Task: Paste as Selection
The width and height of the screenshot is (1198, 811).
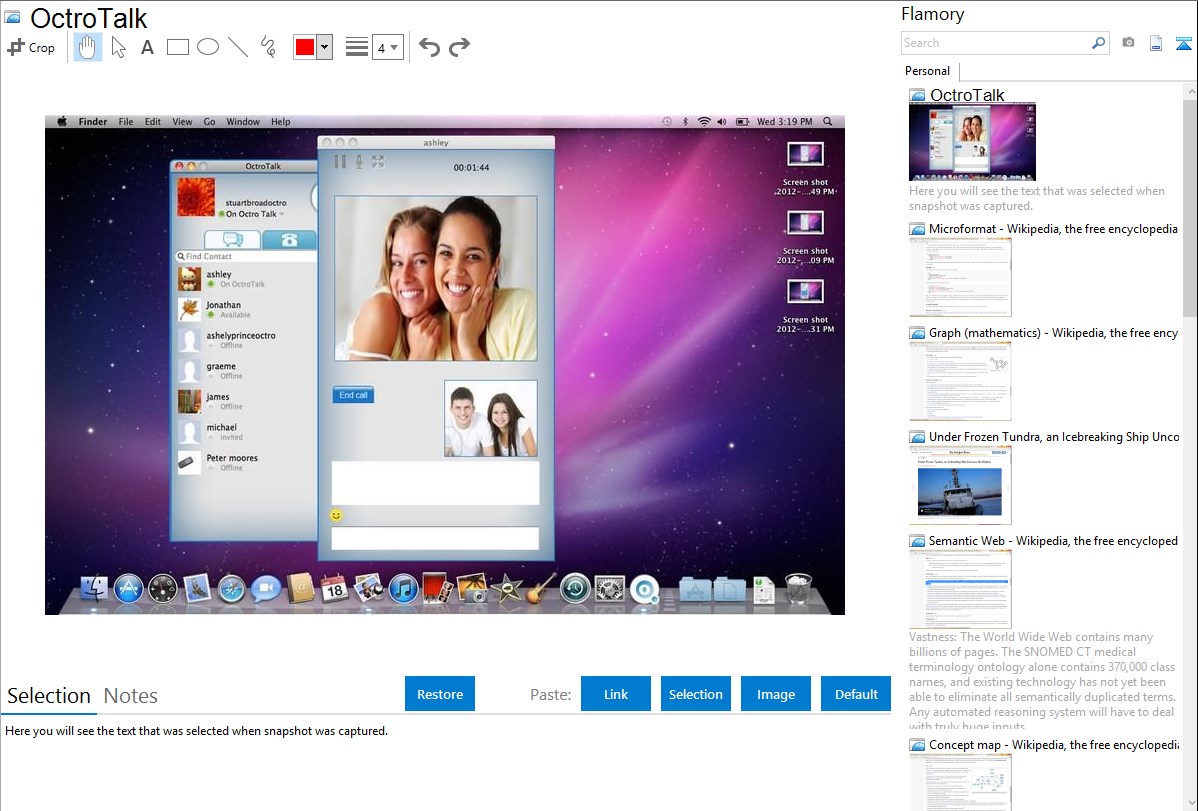Action: [x=695, y=694]
